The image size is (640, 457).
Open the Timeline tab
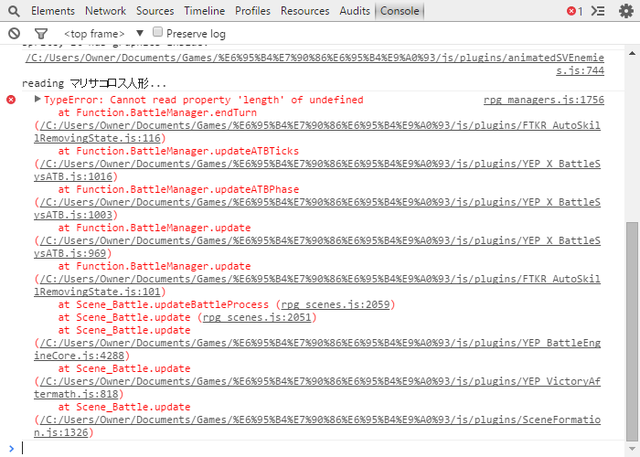[x=204, y=11]
